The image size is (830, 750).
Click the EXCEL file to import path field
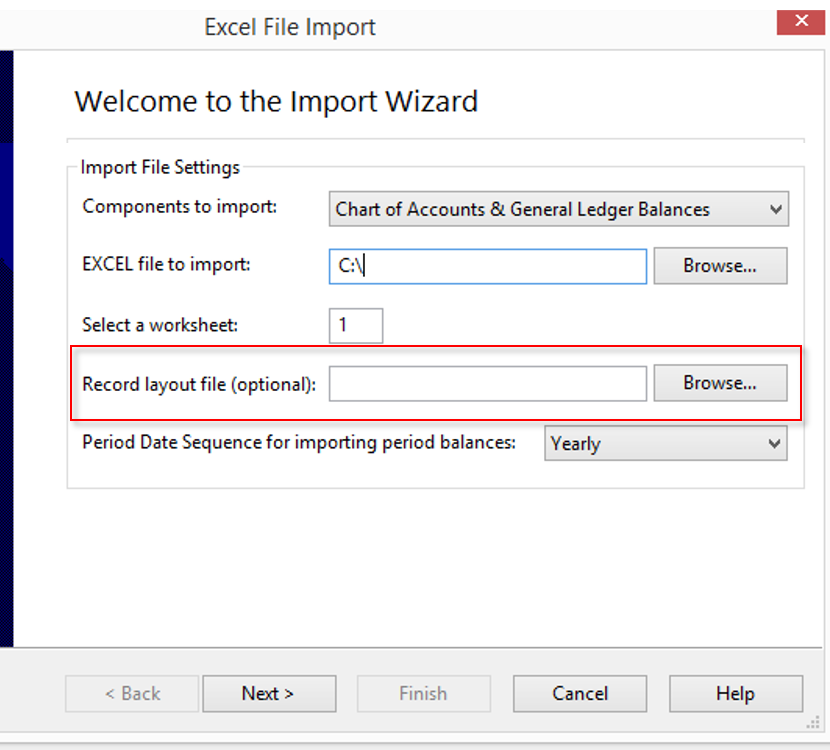coord(488,266)
